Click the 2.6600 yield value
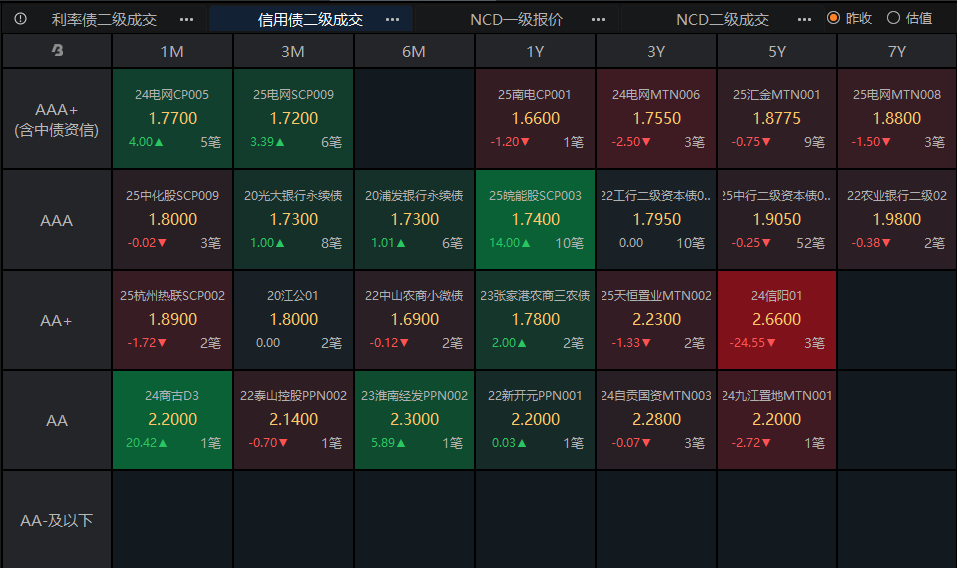This screenshot has height=568, width=957. [776, 319]
